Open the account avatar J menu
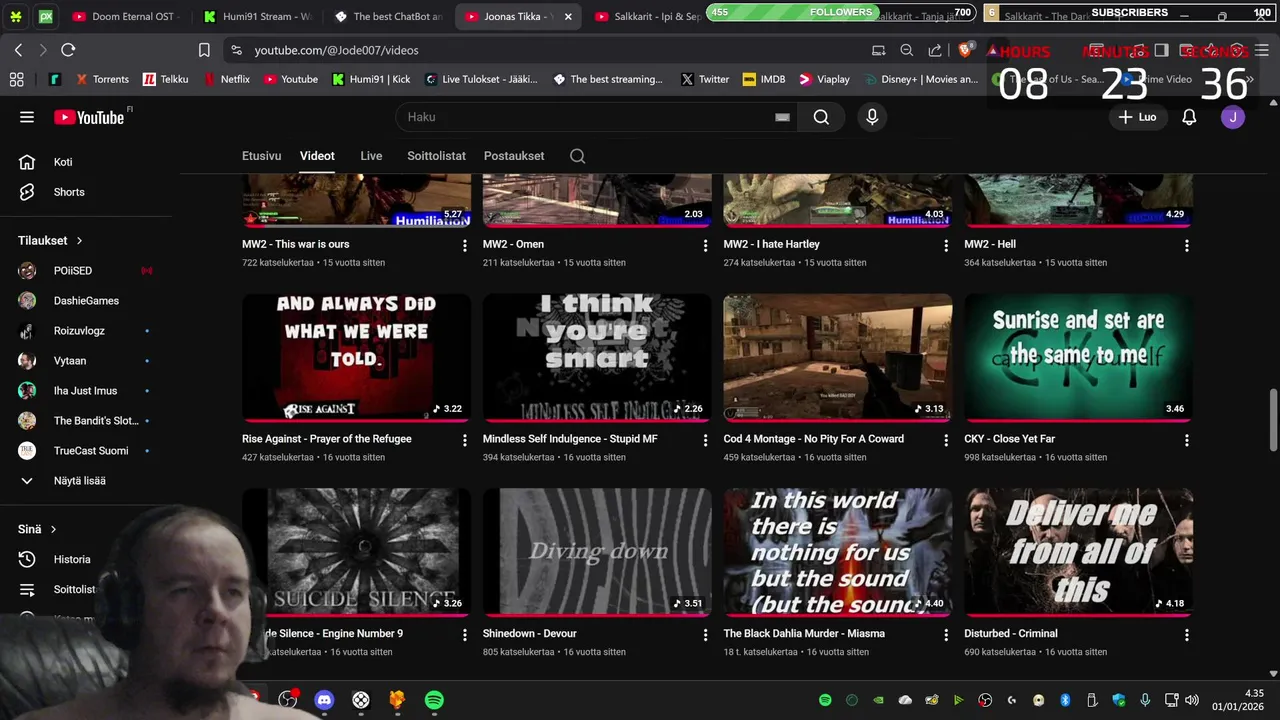The image size is (1280, 720). pos(1233,117)
